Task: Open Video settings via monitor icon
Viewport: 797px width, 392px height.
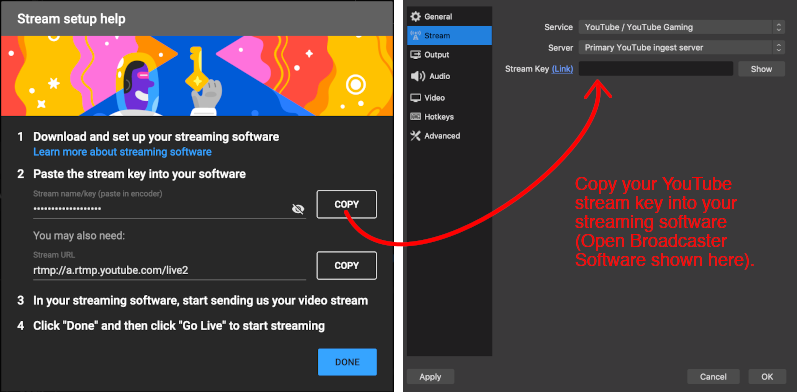Action: pos(416,98)
